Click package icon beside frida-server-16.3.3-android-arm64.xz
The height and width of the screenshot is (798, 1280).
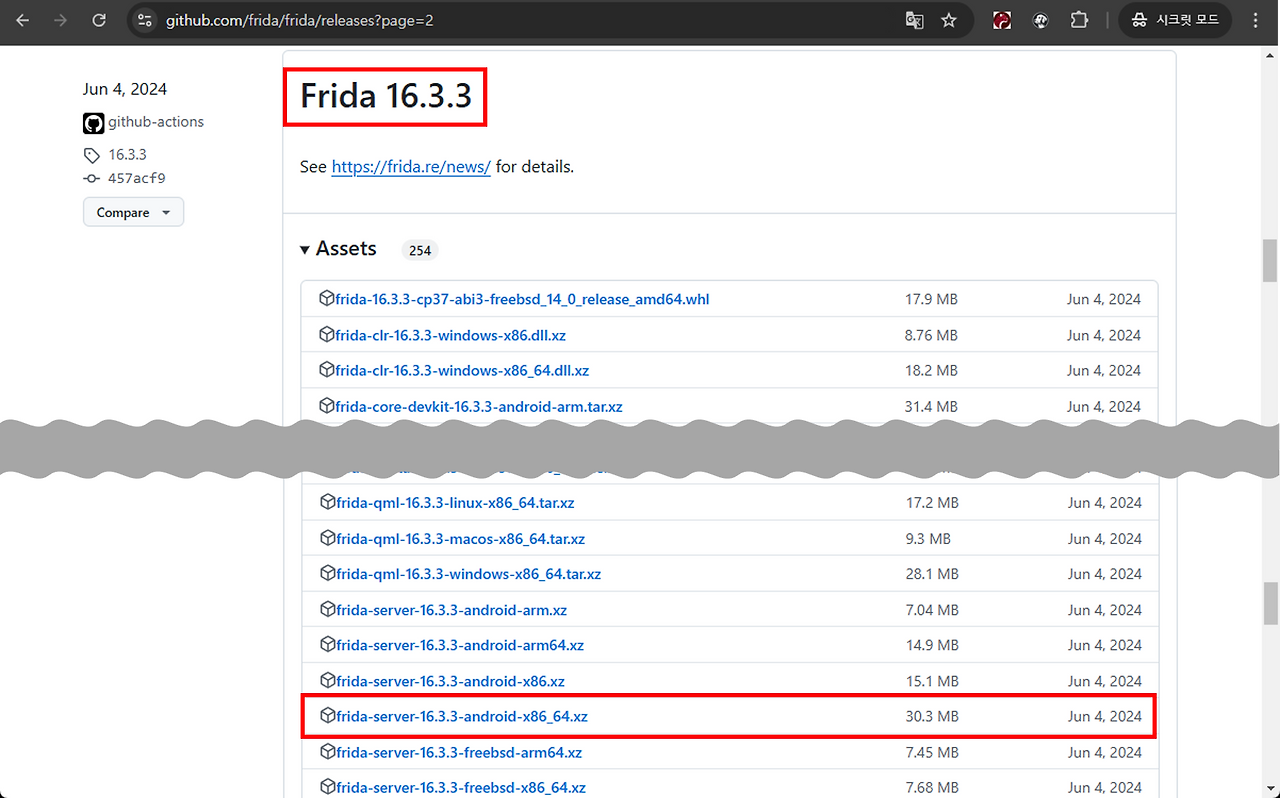(x=326, y=645)
